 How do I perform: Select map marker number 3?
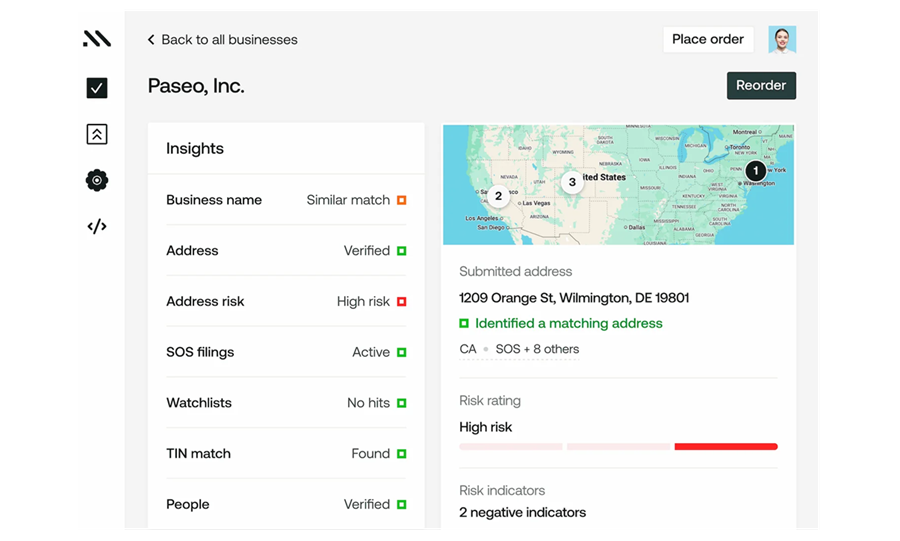(x=572, y=182)
